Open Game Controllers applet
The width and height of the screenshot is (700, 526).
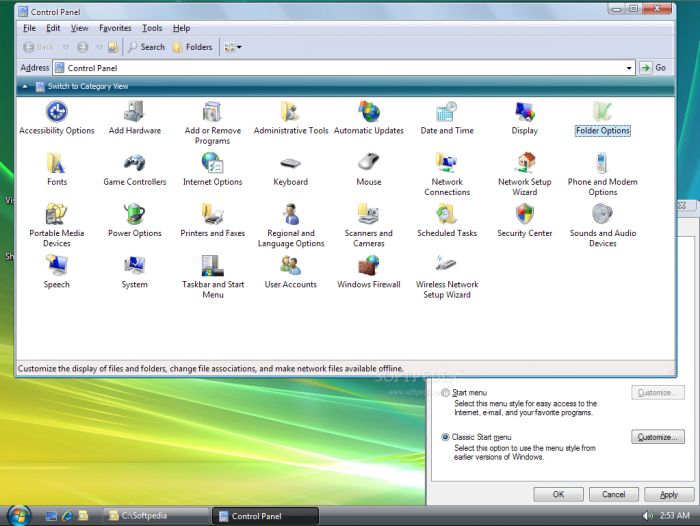(x=134, y=169)
